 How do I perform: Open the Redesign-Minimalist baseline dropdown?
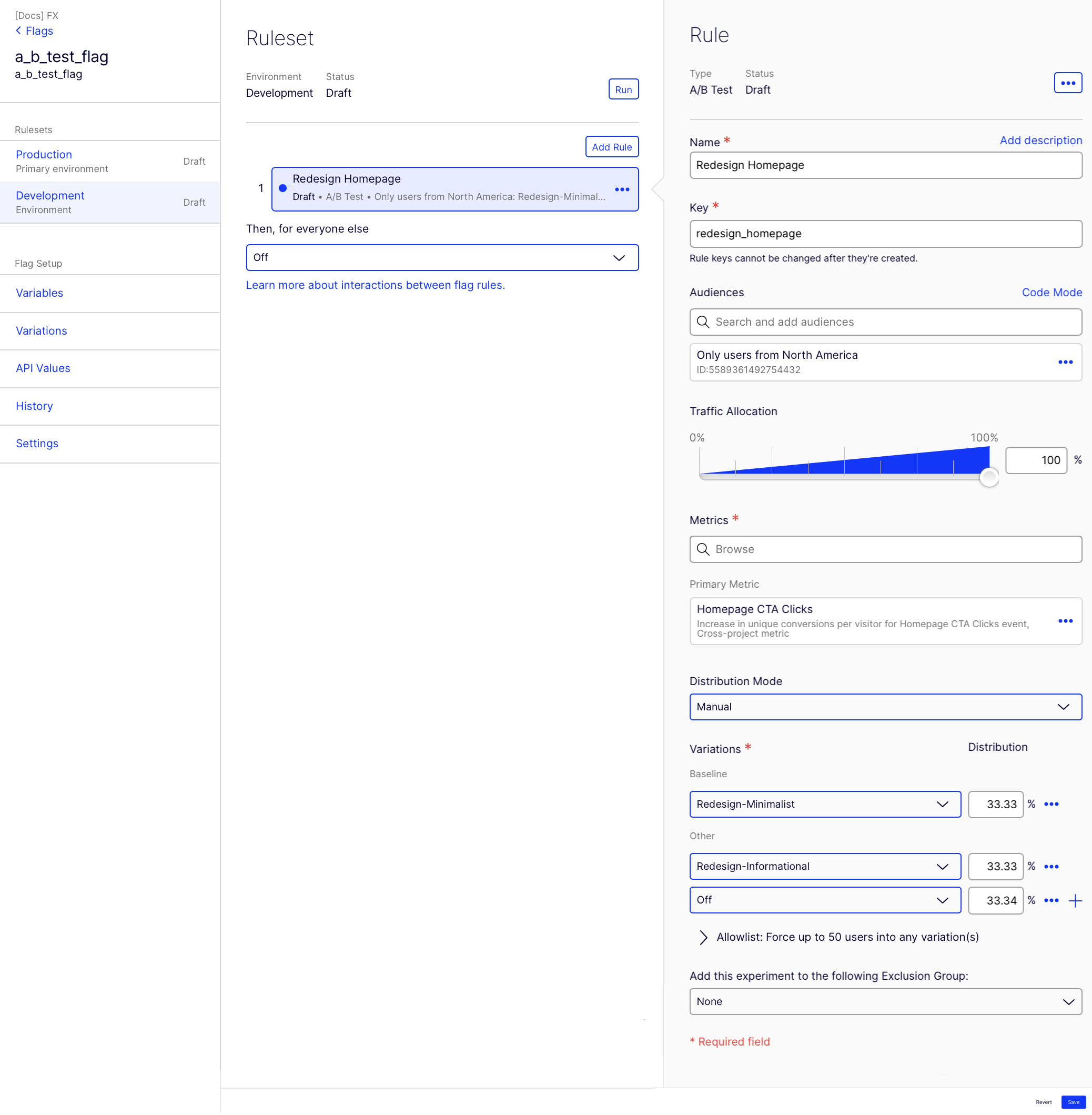coord(824,804)
